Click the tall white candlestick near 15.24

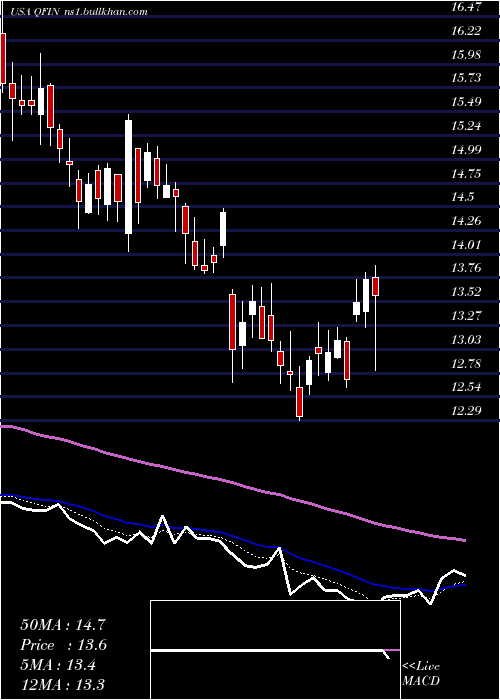coord(129,177)
